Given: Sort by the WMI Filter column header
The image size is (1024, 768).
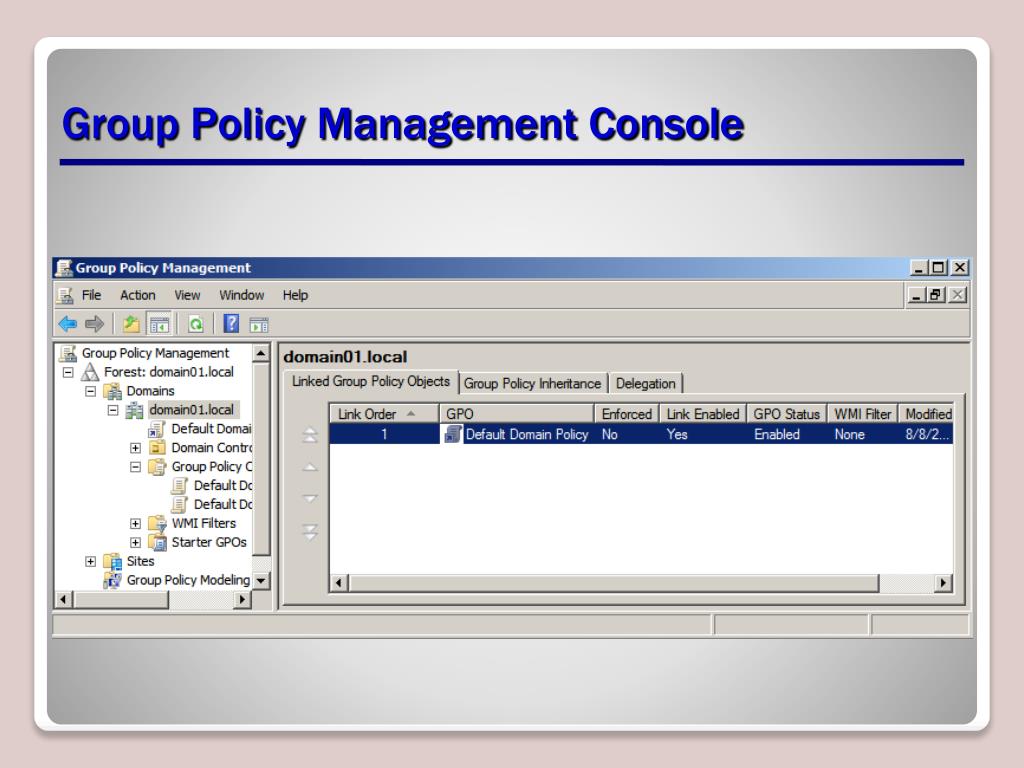Looking at the screenshot, I should click(863, 414).
